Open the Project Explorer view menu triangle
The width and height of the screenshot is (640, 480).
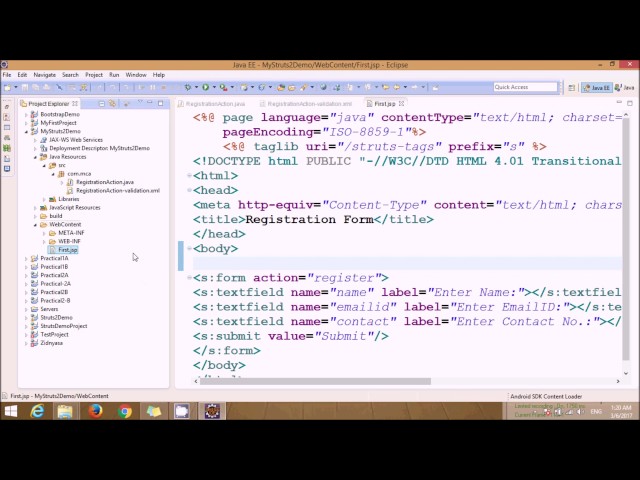coord(140,102)
